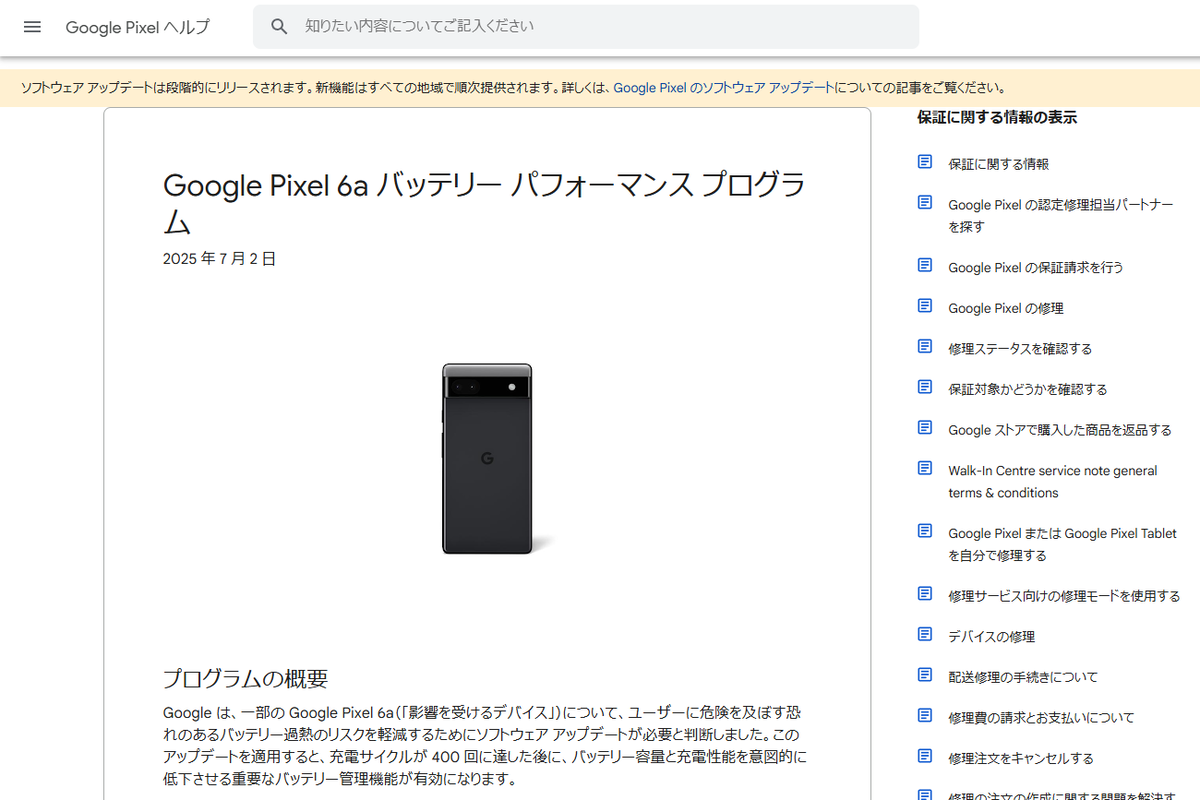Click article icon beside 修理ステータスを確認する

click(925, 346)
